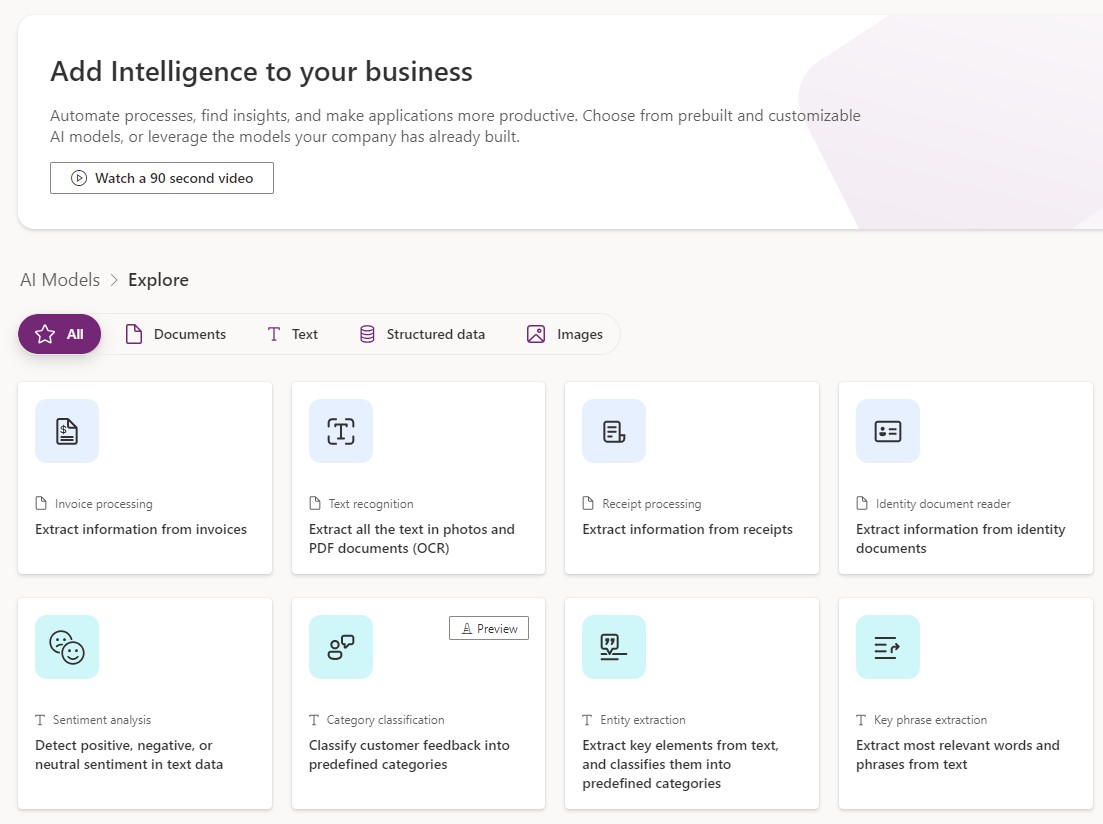The image size is (1103, 824).
Task: Click the Entity extraction quote icon
Action: (x=614, y=647)
